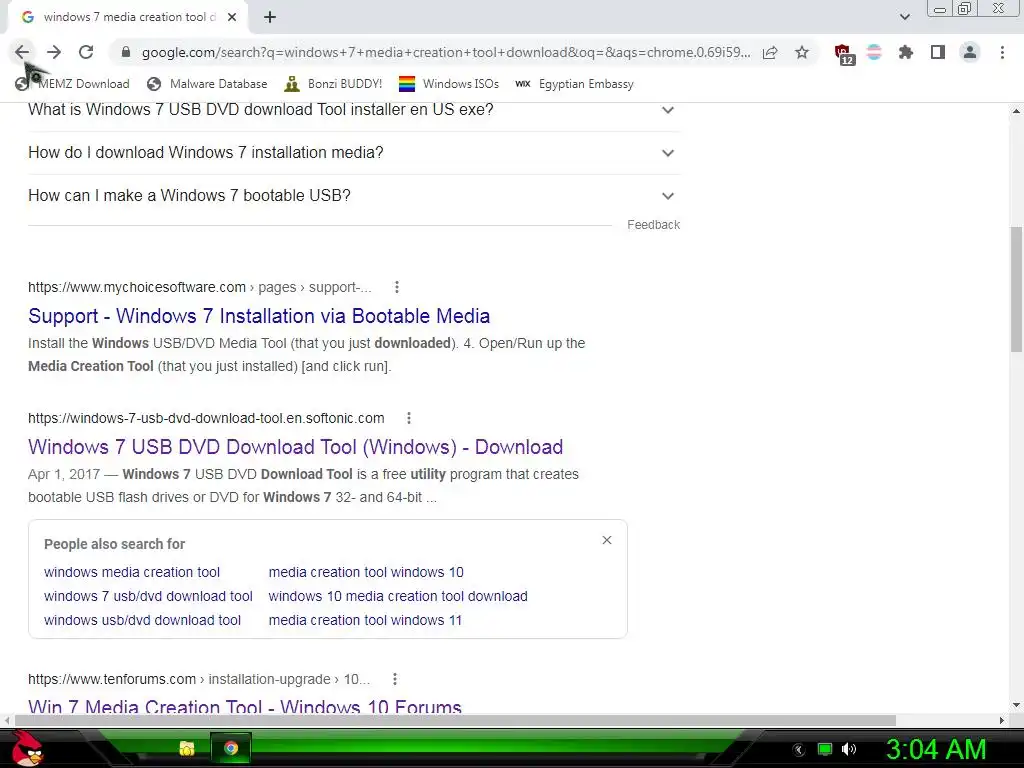1024x768 pixels.
Task: Search 'windows media creation tool' suggestion
Action: [x=132, y=572]
